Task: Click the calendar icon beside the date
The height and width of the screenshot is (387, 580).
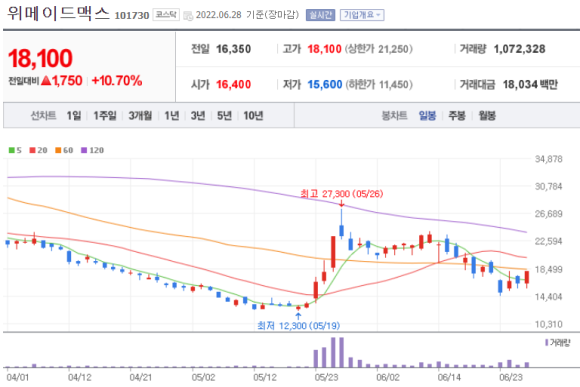Action: tap(188, 16)
